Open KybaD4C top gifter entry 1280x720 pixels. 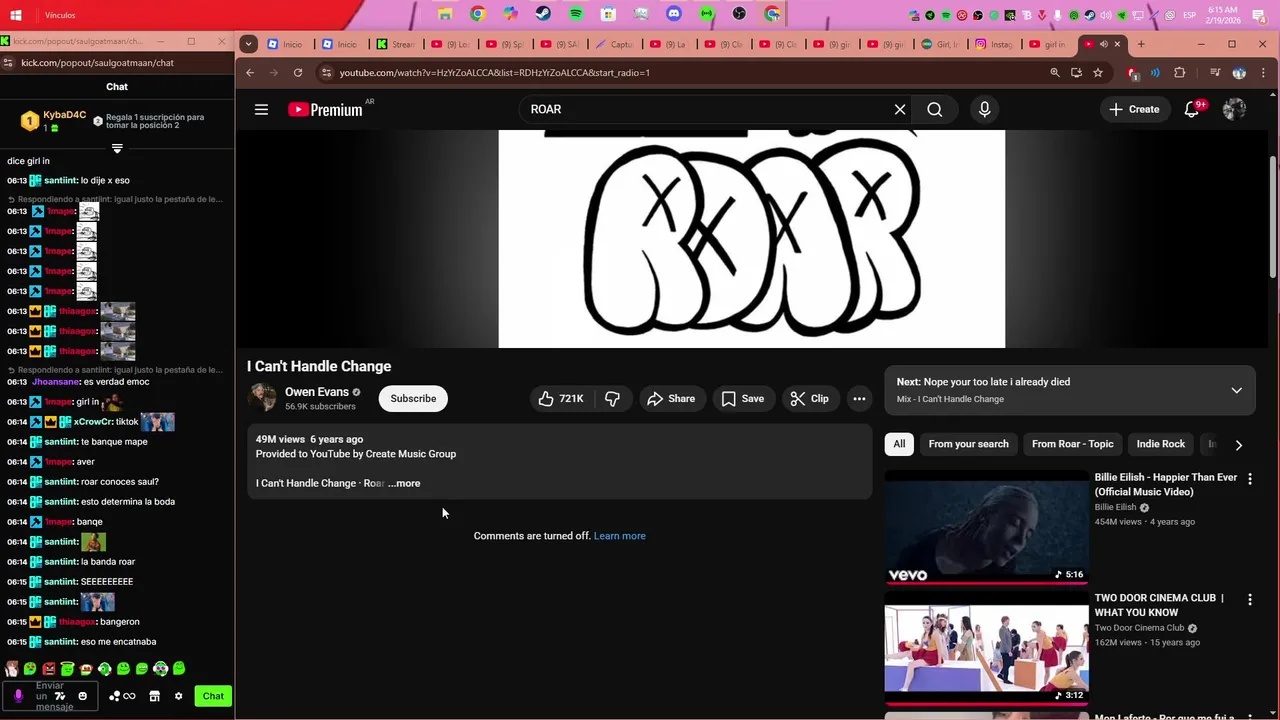(x=55, y=121)
